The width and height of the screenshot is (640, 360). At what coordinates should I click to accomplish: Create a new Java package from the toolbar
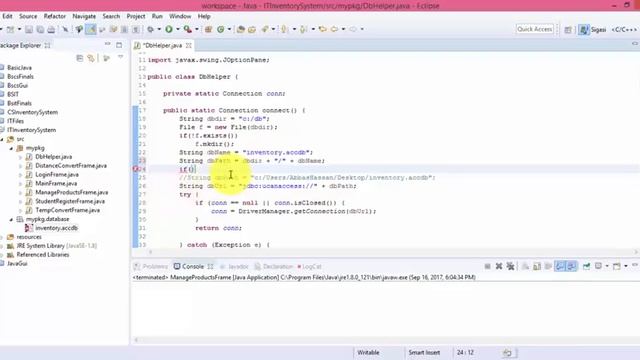point(209,29)
